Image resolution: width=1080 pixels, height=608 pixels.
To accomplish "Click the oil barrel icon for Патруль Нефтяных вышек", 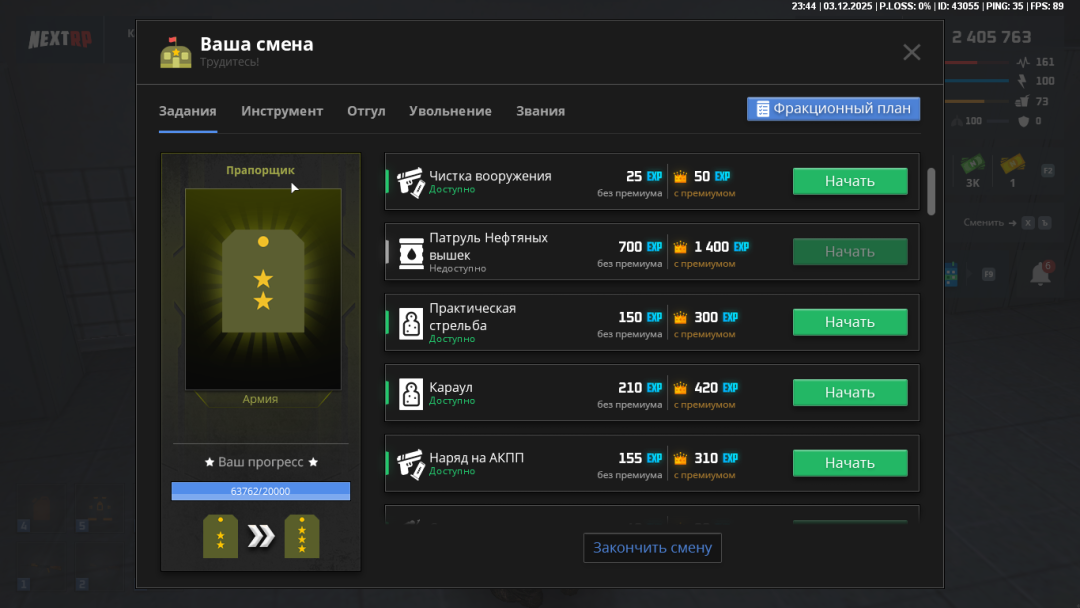I will click(x=411, y=252).
